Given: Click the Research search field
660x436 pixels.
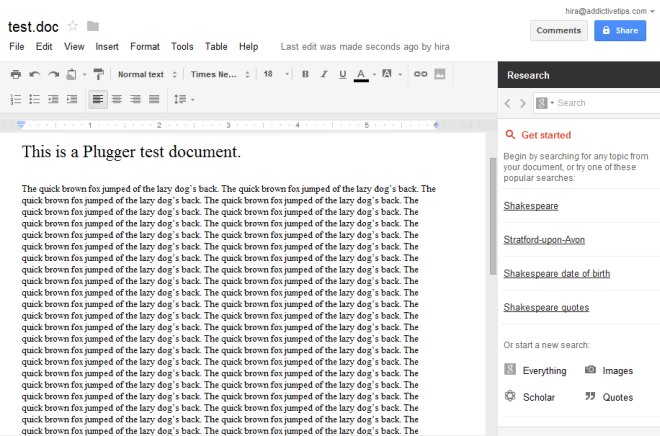Looking at the screenshot, I should point(608,103).
